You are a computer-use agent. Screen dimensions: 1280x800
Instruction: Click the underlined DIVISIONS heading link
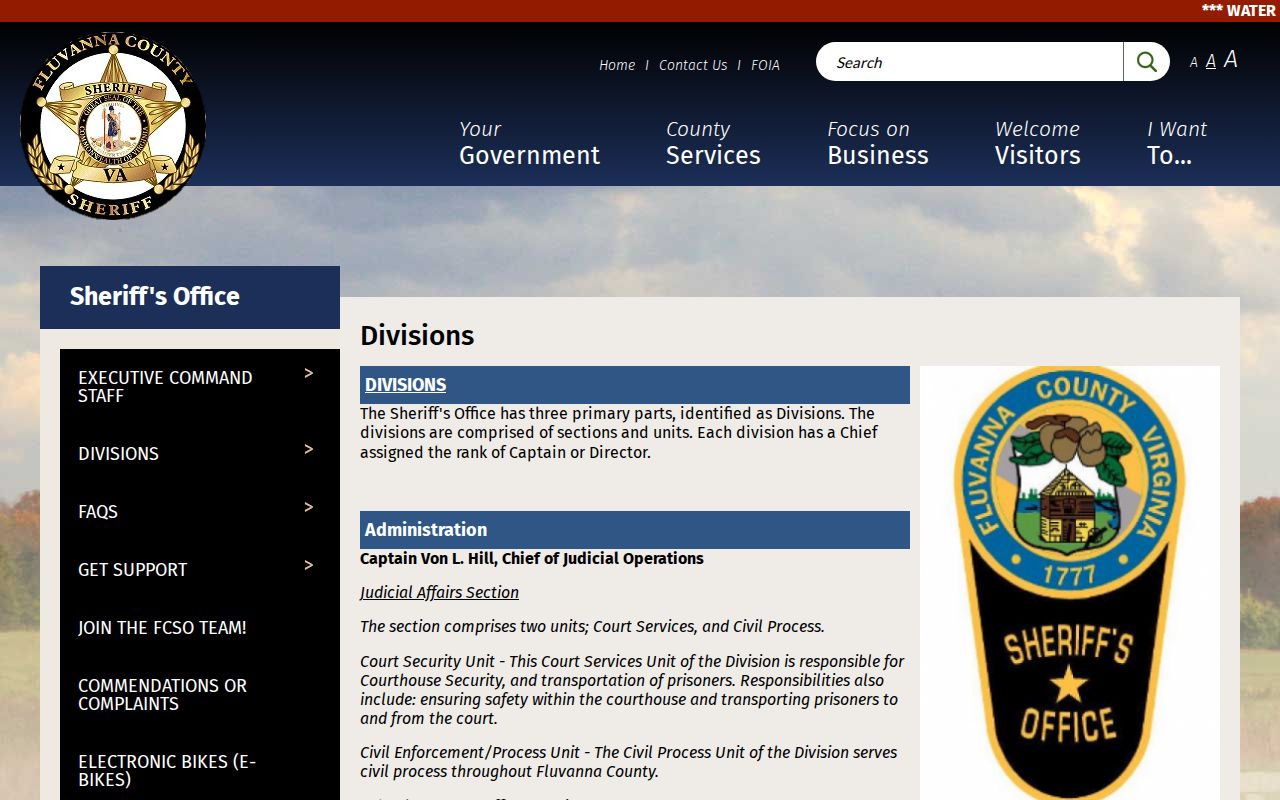tap(405, 385)
